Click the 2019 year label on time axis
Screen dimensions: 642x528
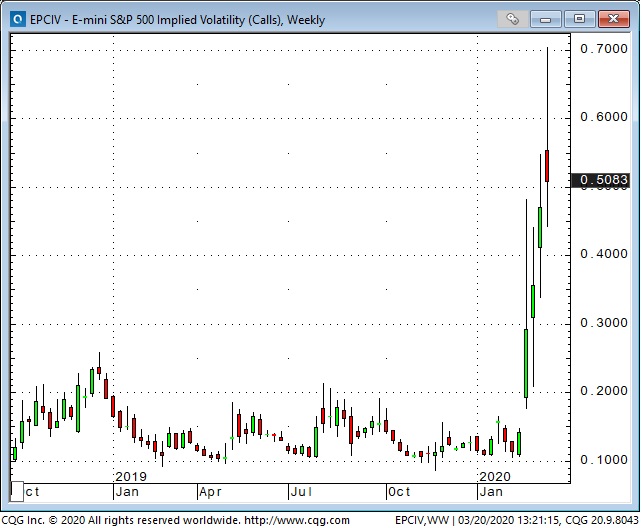(131, 476)
